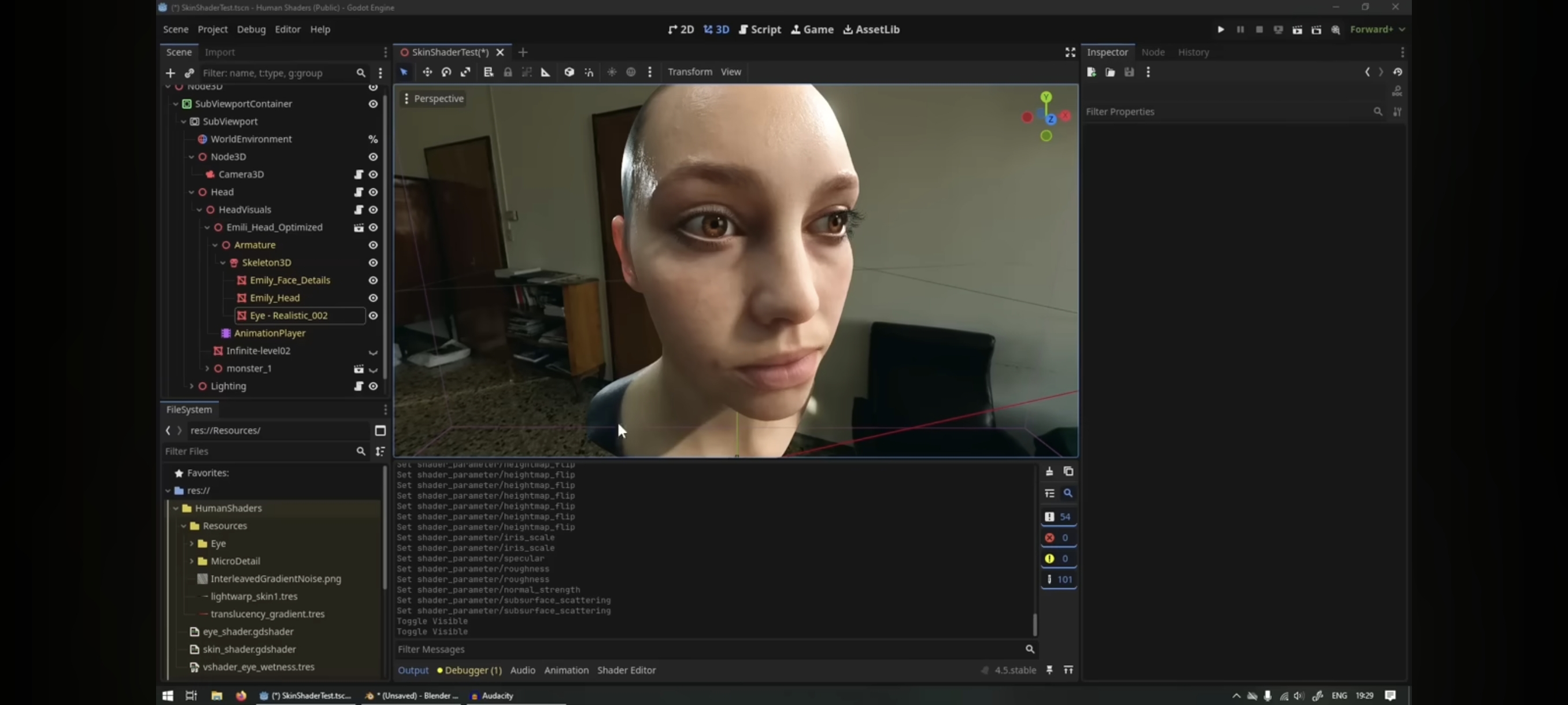Toggle viewport distraction-free expand icon
1568x705 pixels.
1070,53
